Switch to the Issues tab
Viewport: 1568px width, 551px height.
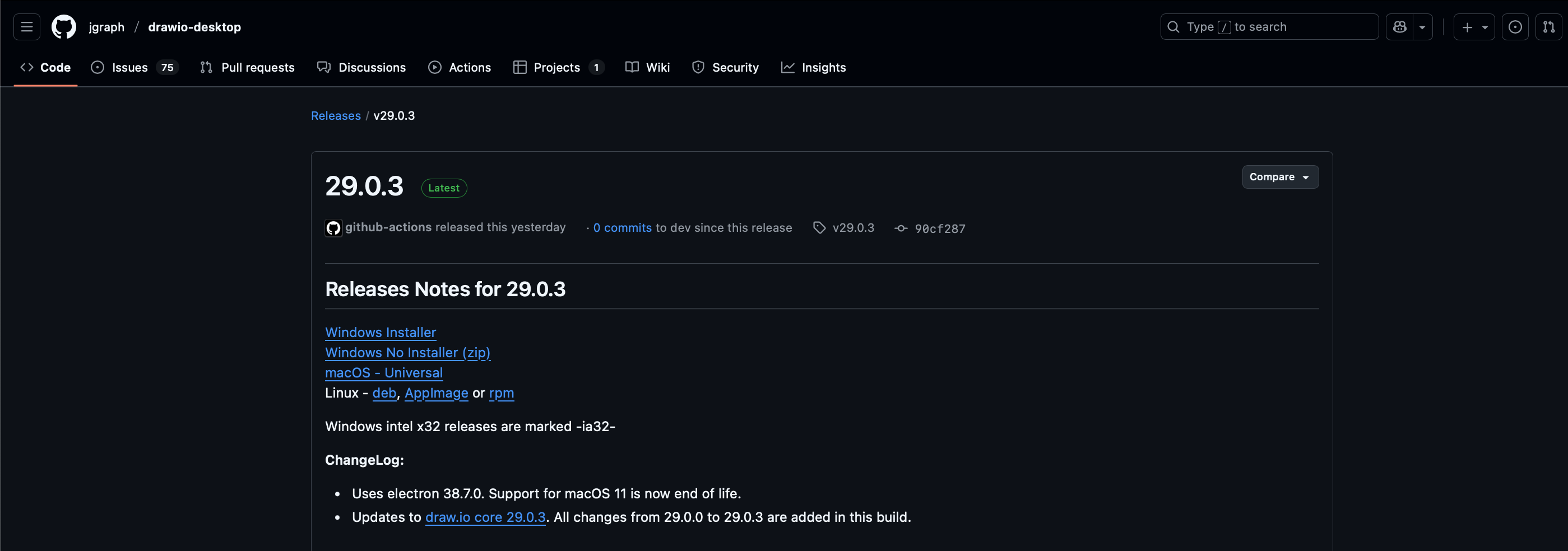click(x=129, y=68)
